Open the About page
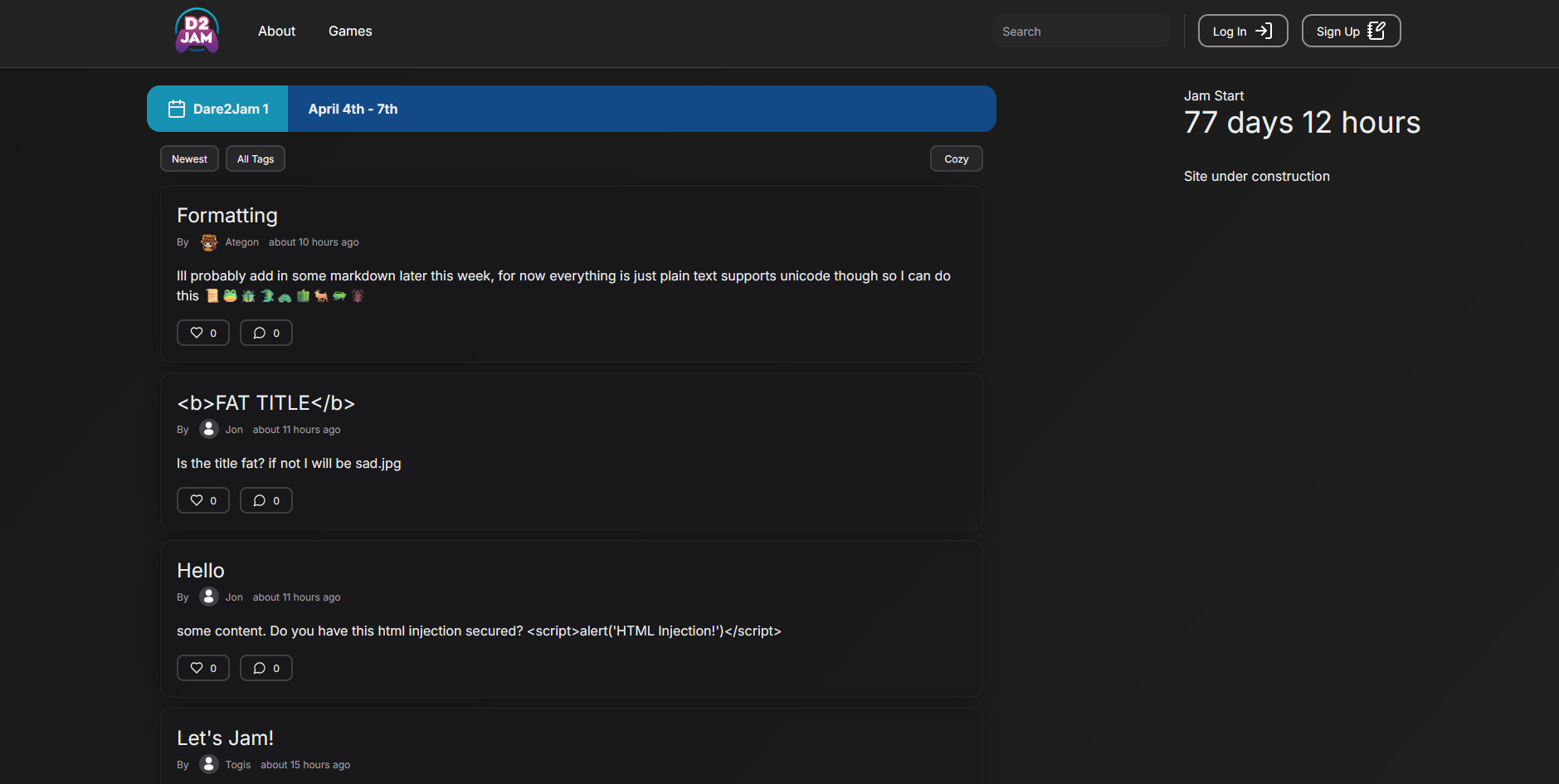 point(276,31)
